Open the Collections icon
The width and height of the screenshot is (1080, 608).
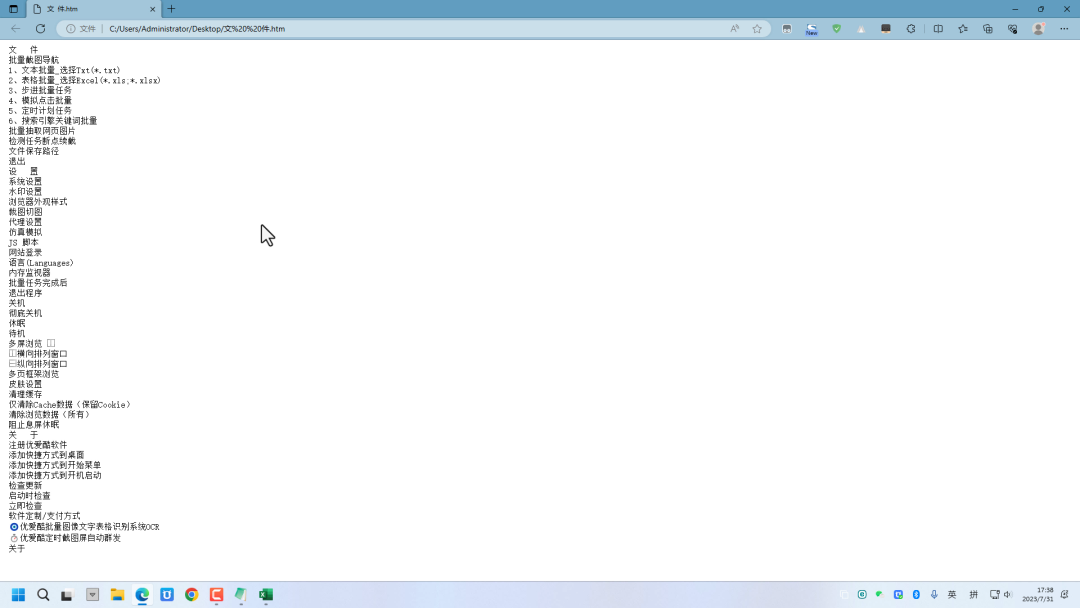point(988,29)
